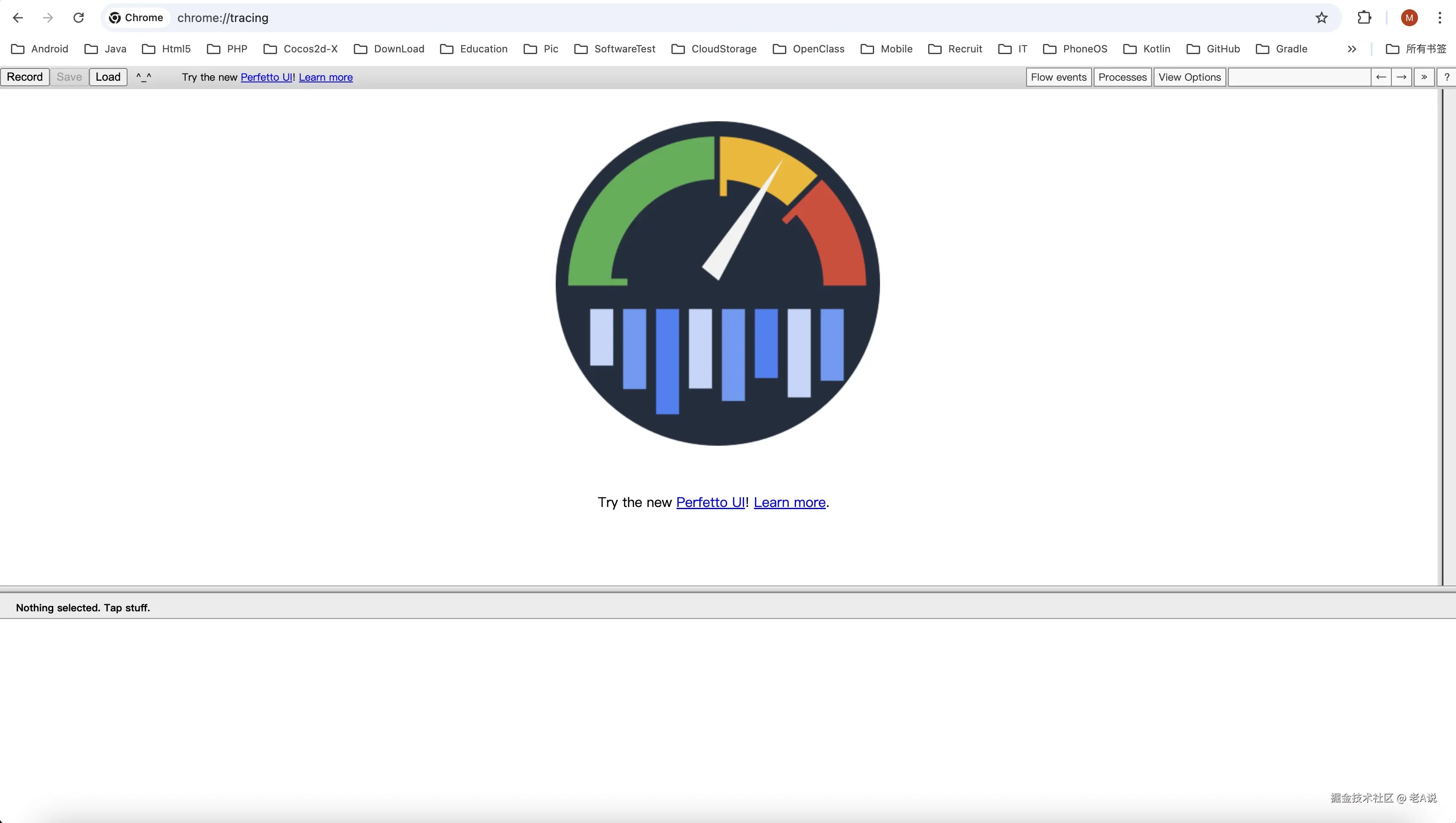Click the Load trace button
This screenshot has height=823, width=1456.
pyautogui.click(x=108, y=77)
